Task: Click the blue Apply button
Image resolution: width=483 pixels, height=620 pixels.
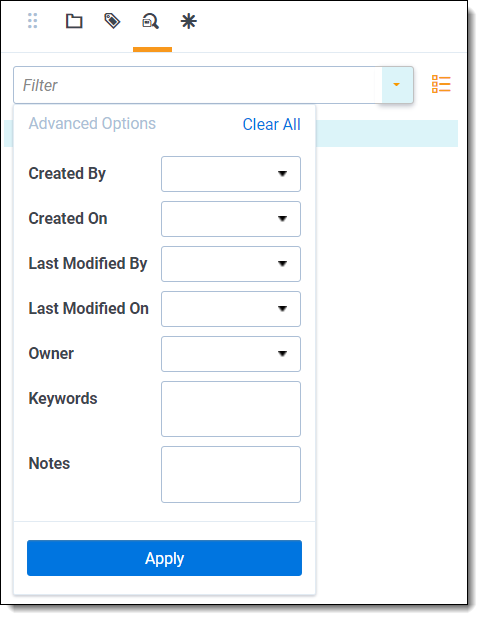Action: point(164,558)
